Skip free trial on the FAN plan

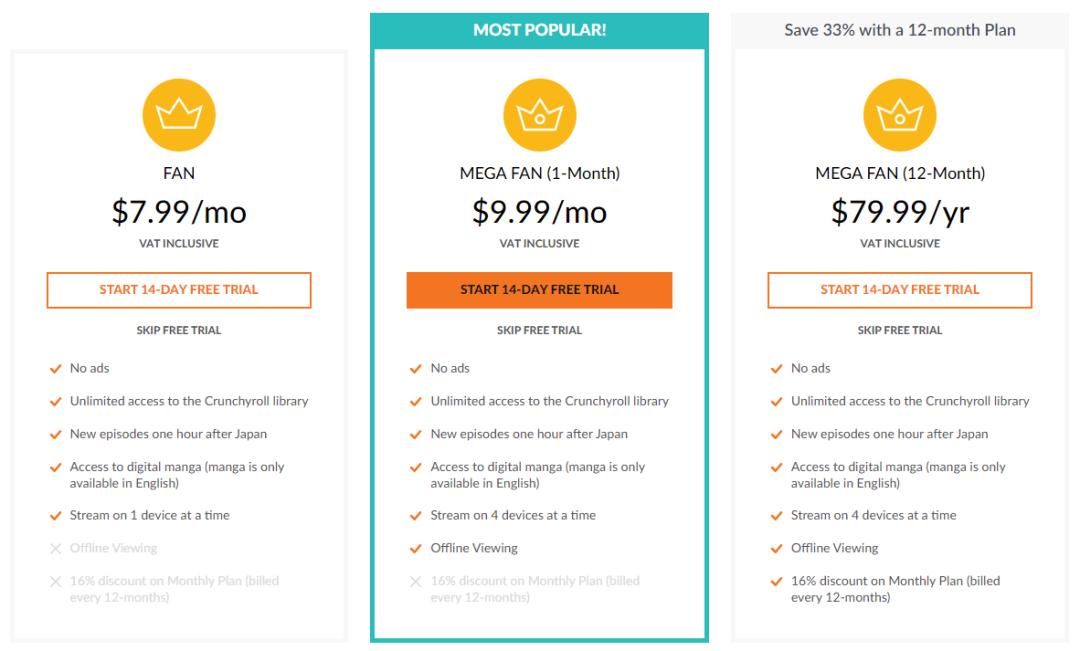tap(179, 330)
